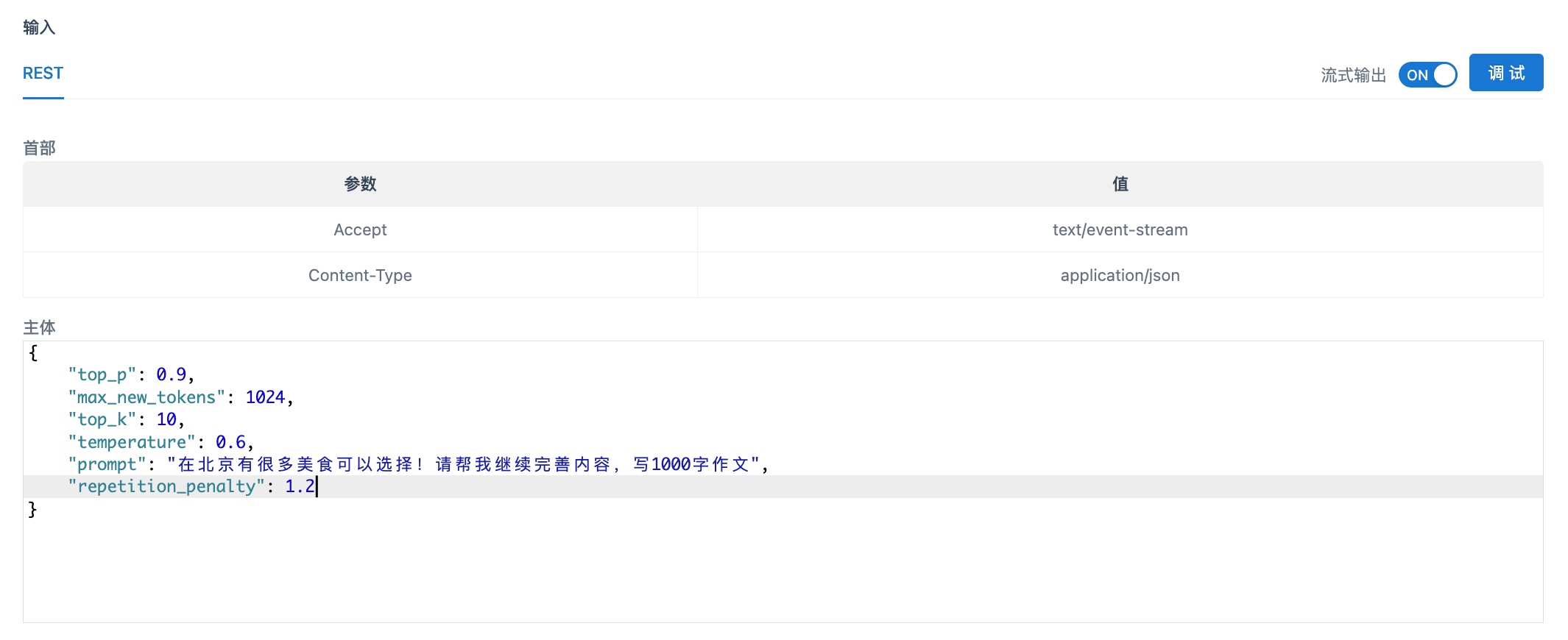Click the top_k value 10 in editor
This screenshot has height=640, width=1568.
pyautogui.click(x=166, y=419)
